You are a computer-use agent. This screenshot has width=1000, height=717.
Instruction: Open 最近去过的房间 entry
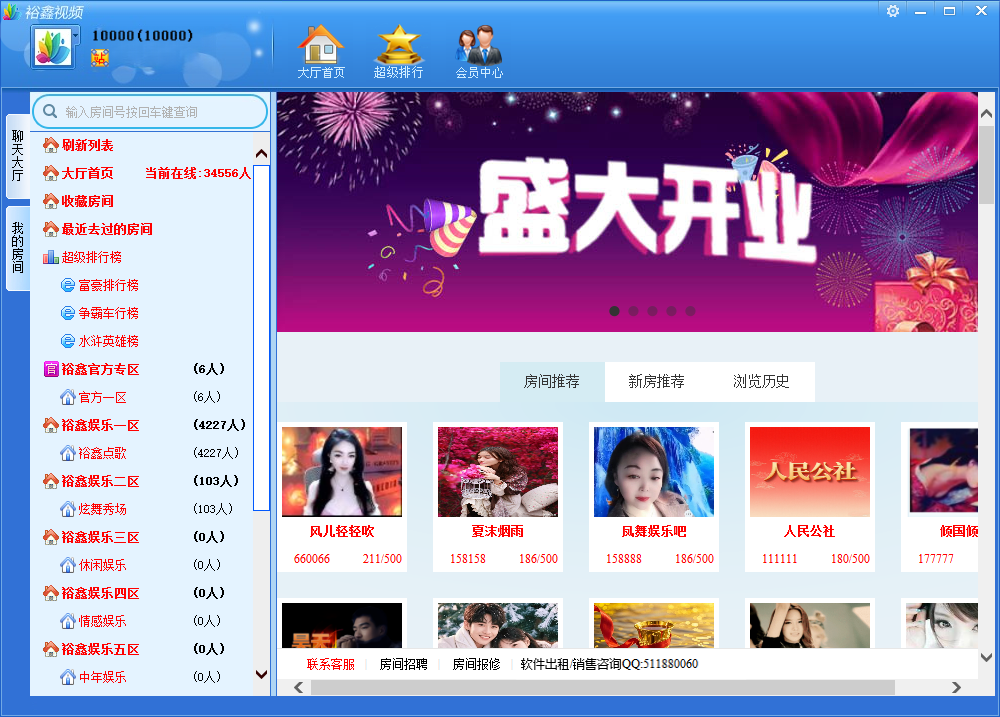[107, 230]
